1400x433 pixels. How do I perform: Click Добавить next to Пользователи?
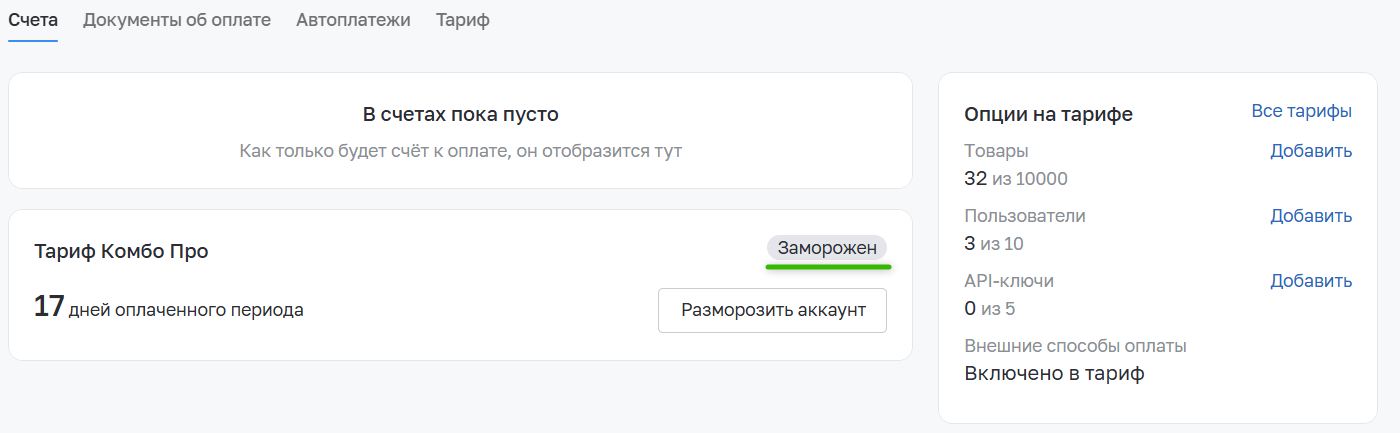1311,216
